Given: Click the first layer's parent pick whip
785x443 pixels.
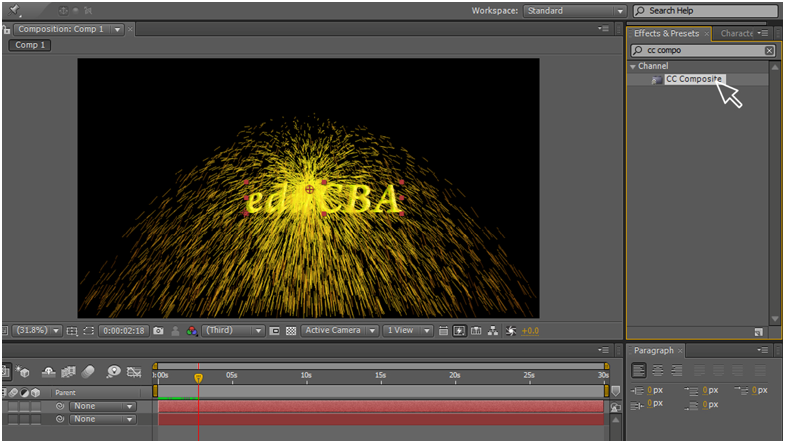Looking at the screenshot, I should click(60, 406).
